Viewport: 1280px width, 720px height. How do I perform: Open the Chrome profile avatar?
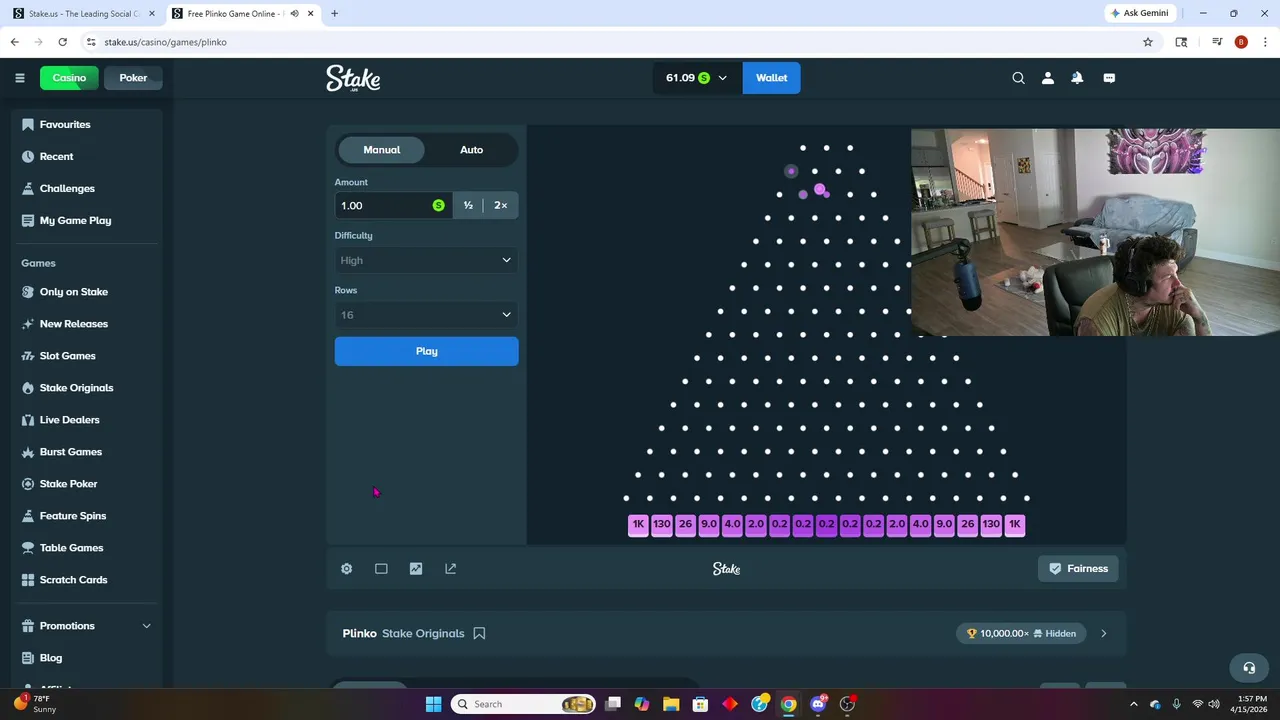click(1241, 42)
